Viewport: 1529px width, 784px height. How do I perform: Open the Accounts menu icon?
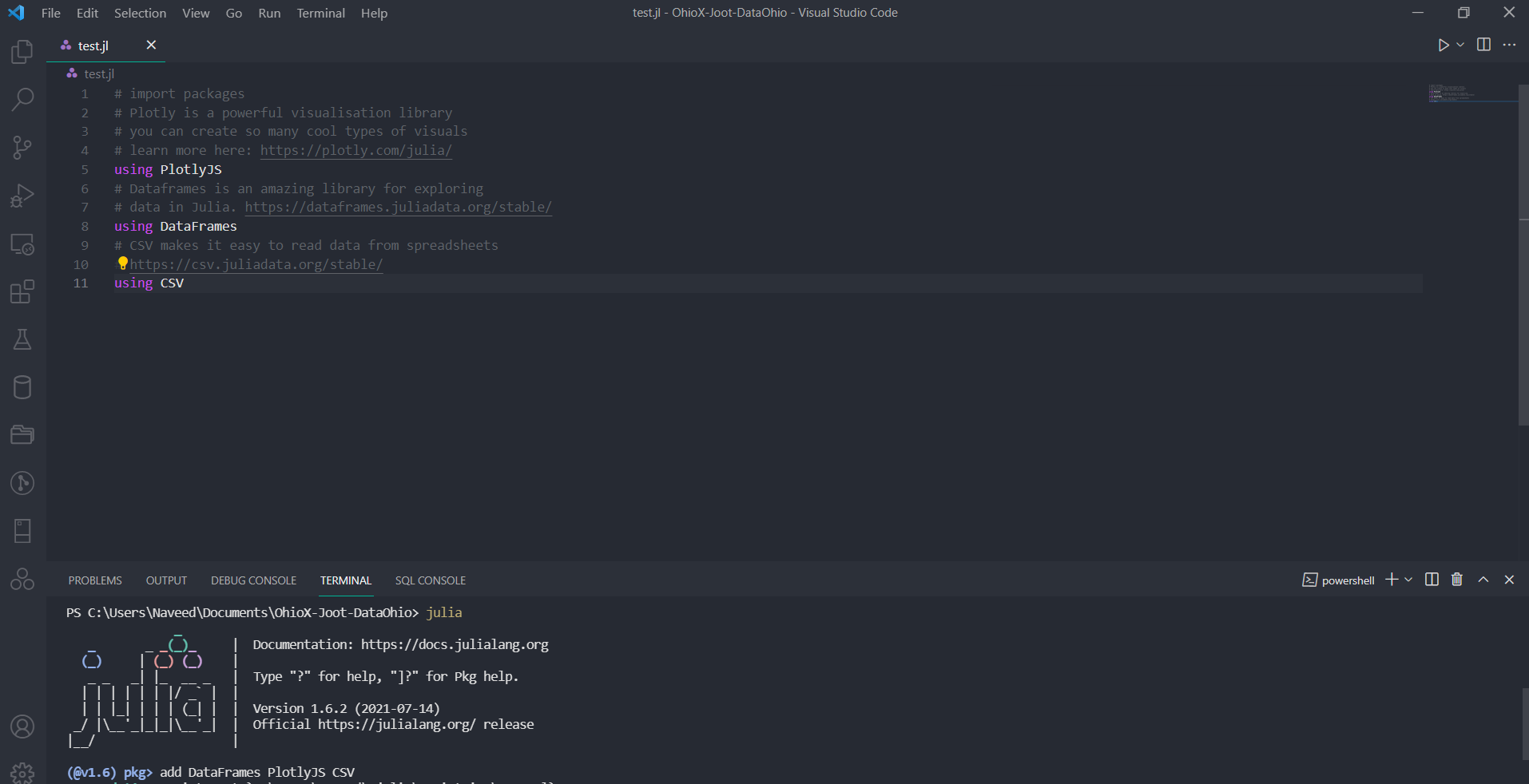point(22,727)
